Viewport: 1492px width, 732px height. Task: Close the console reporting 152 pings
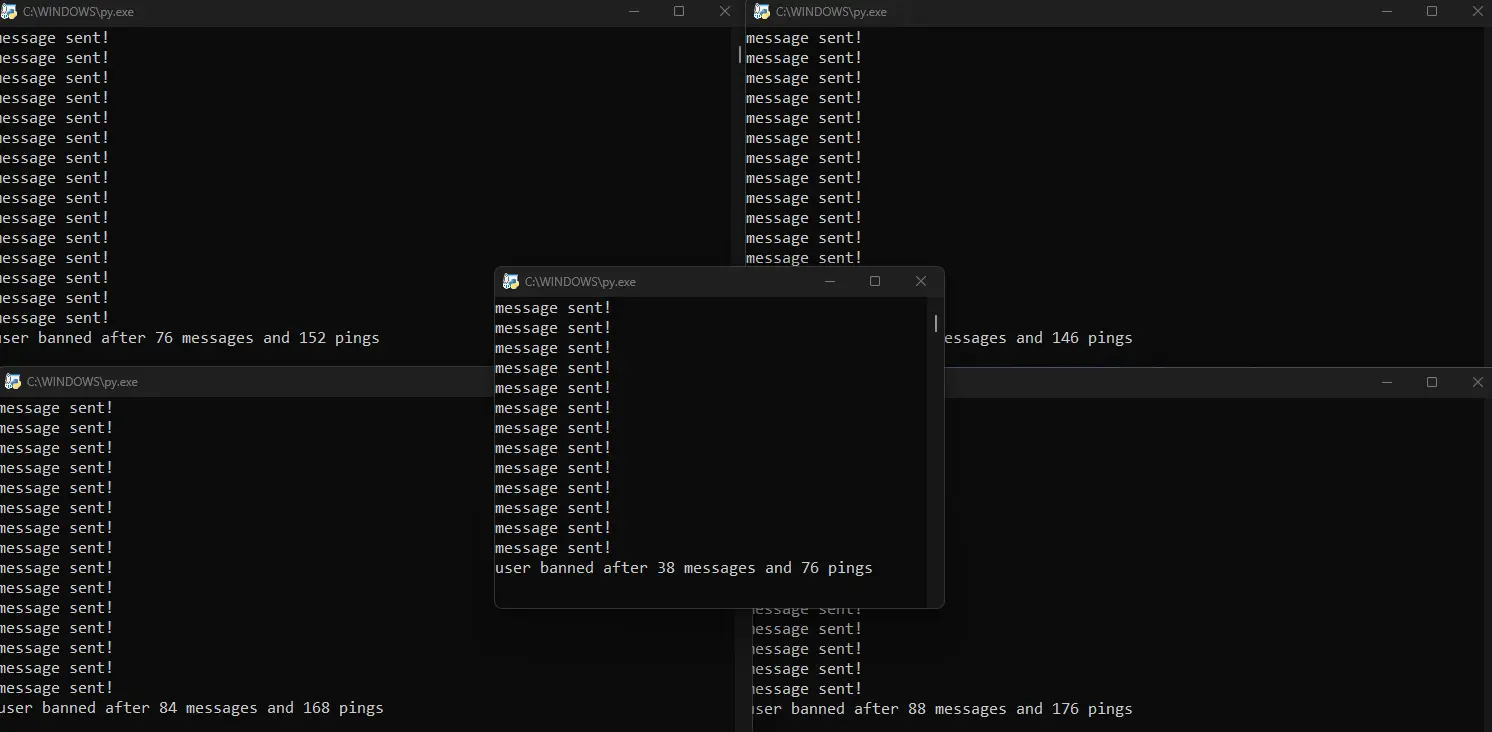point(725,12)
